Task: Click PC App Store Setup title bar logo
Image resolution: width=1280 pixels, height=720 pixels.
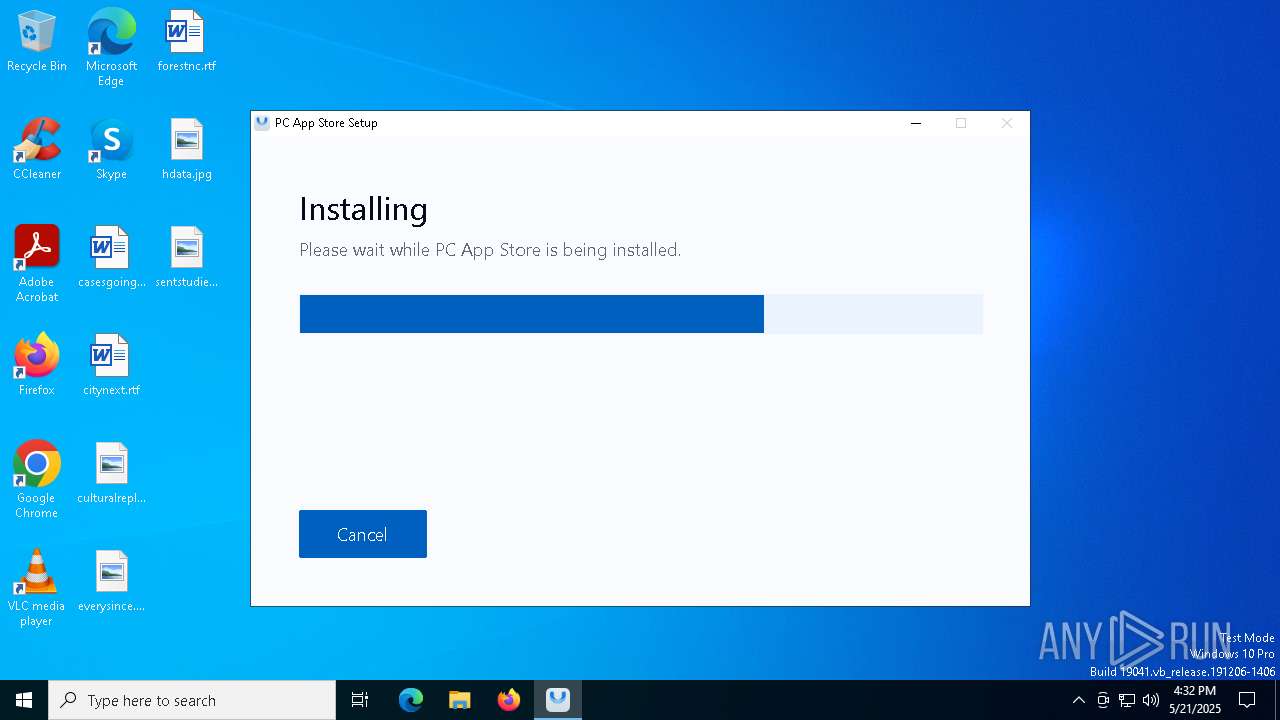Action: coord(262,123)
